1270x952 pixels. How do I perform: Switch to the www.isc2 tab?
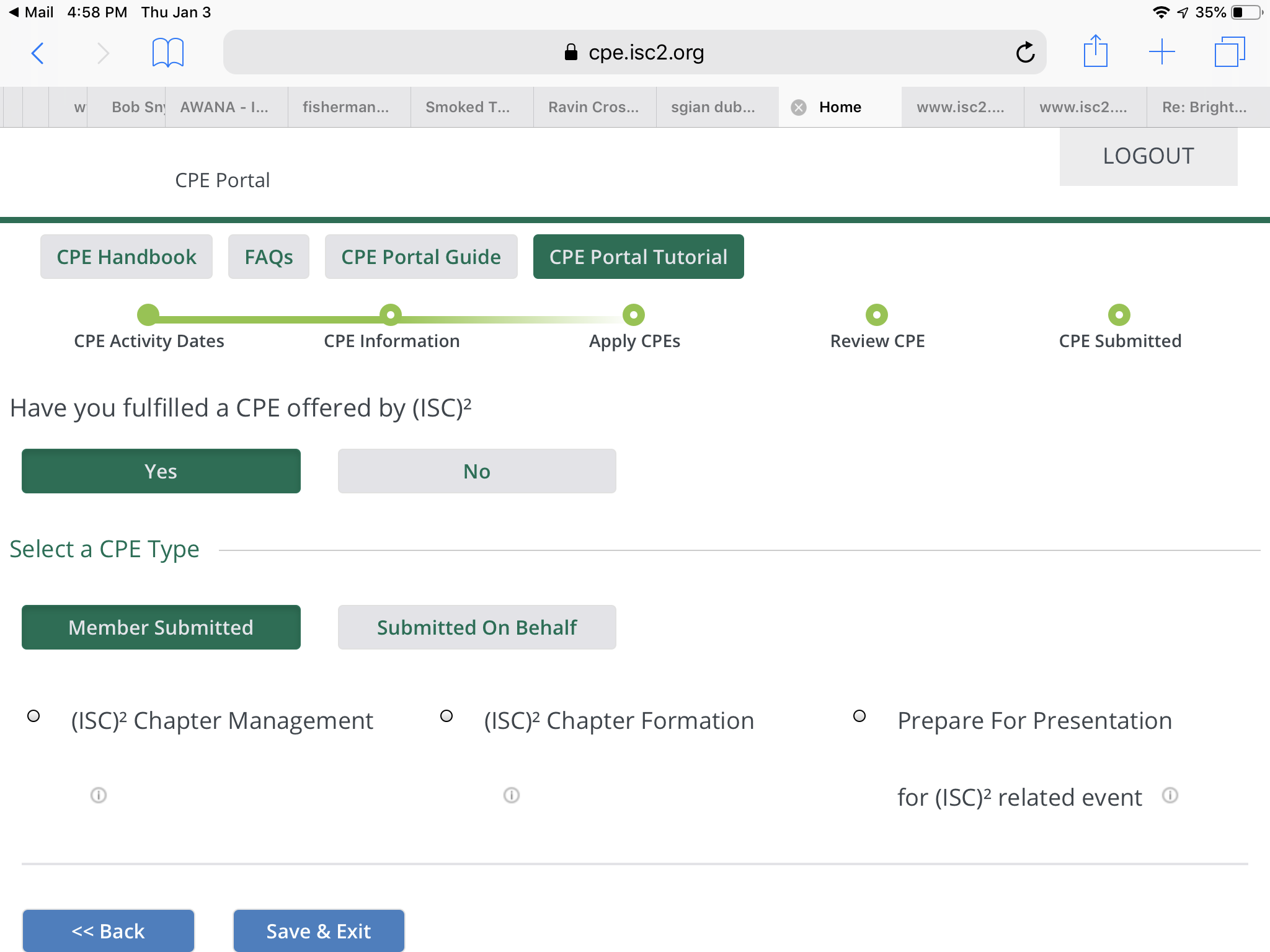click(962, 107)
